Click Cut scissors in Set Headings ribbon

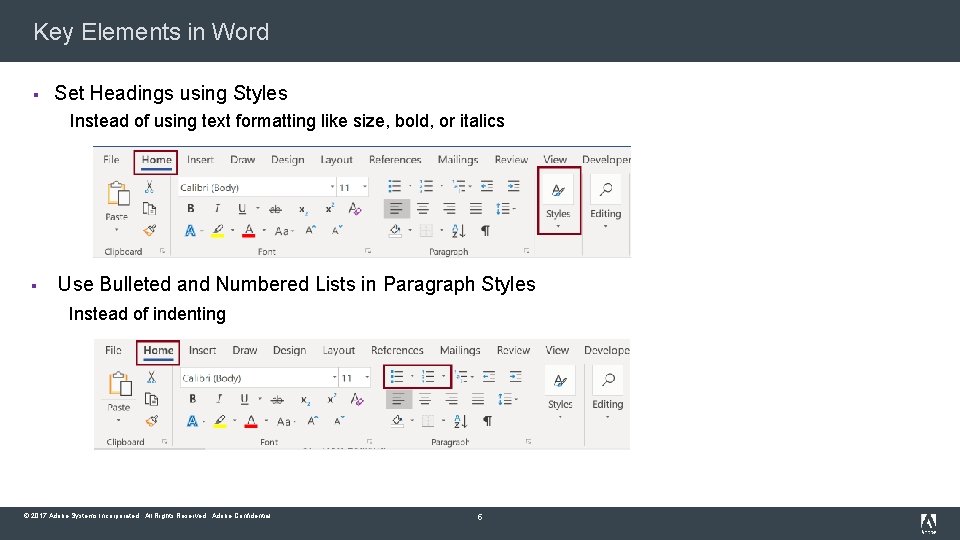point(149,187)
